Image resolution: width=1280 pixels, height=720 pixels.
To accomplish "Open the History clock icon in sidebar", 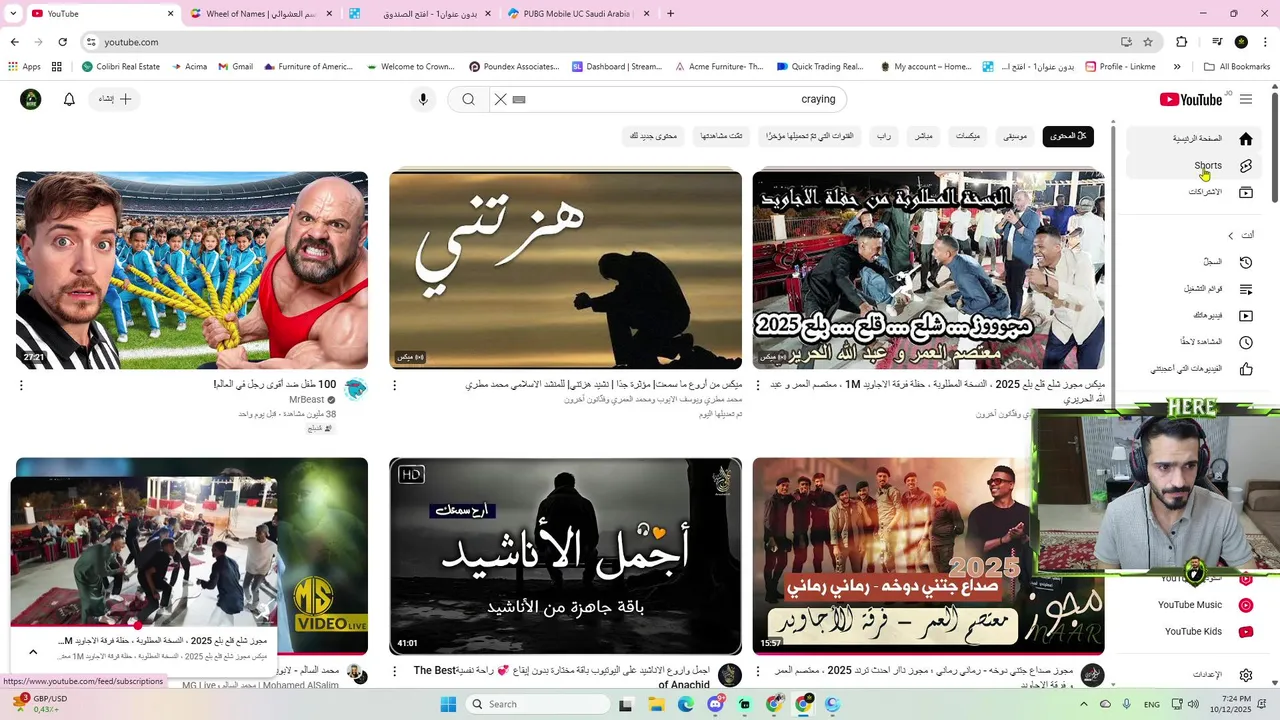I will click(x=1246, y=262).
